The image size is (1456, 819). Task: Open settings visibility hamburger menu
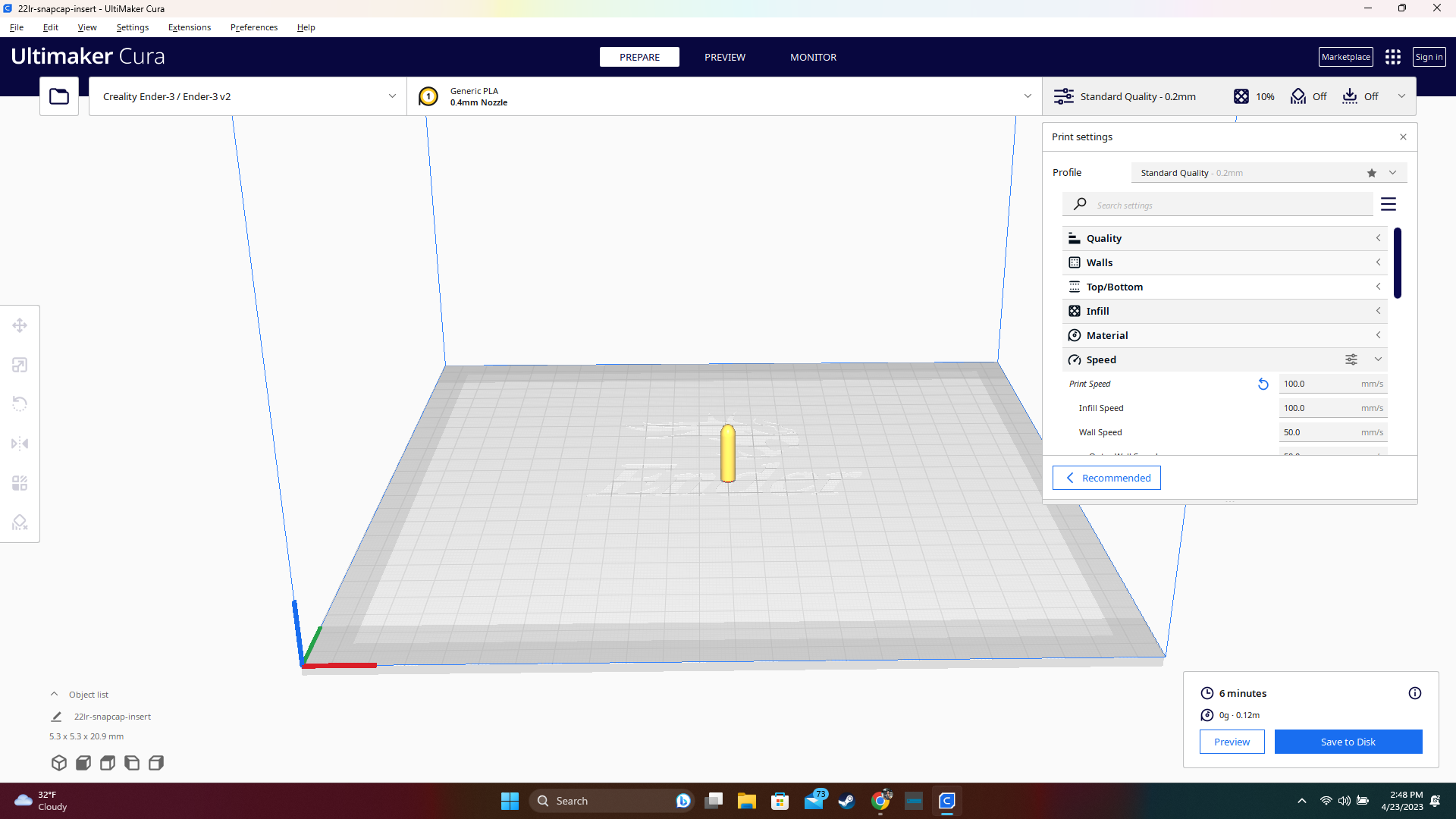click(x=1389, y=205)
